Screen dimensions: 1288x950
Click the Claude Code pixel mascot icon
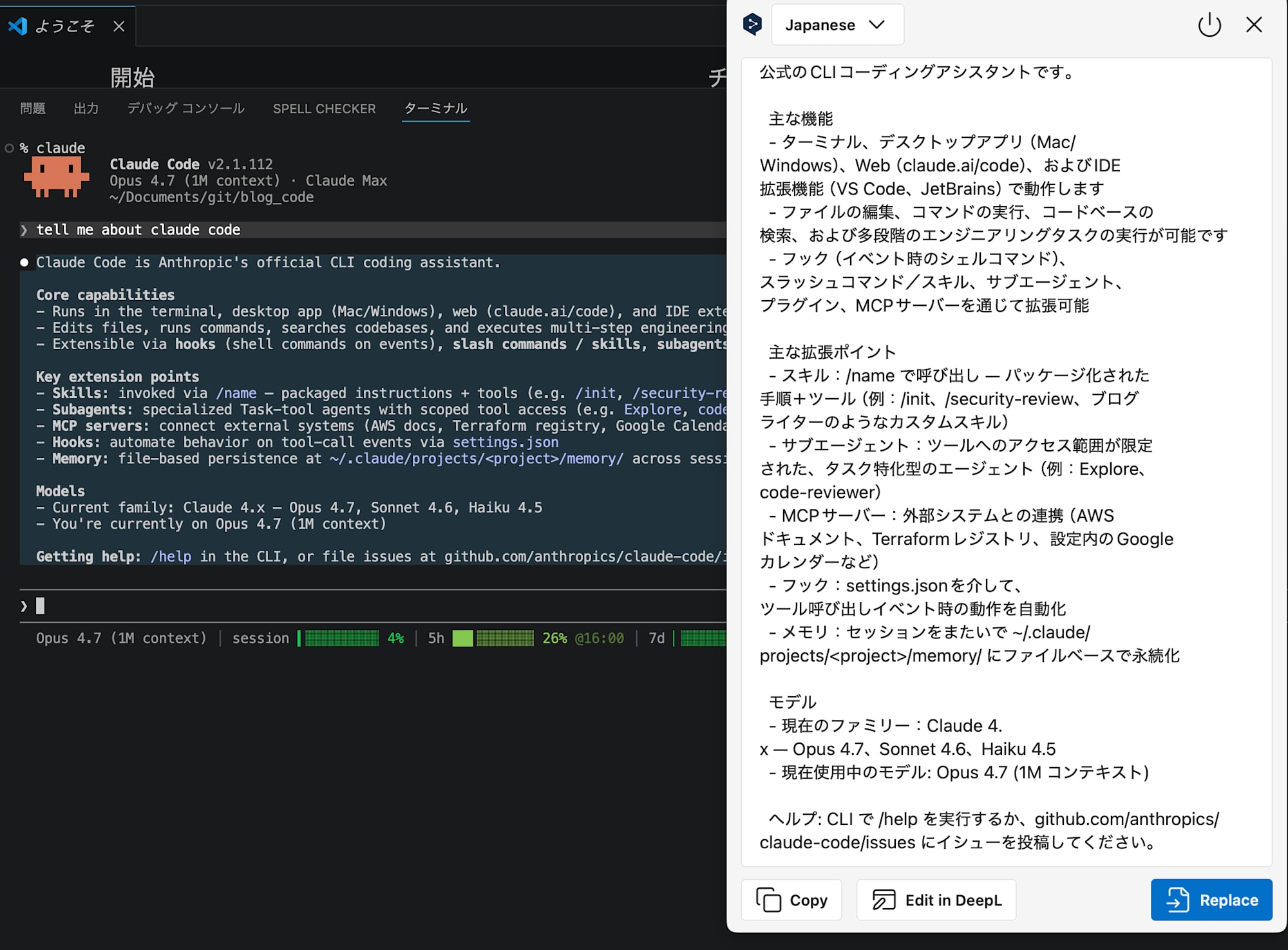[57, 177]
